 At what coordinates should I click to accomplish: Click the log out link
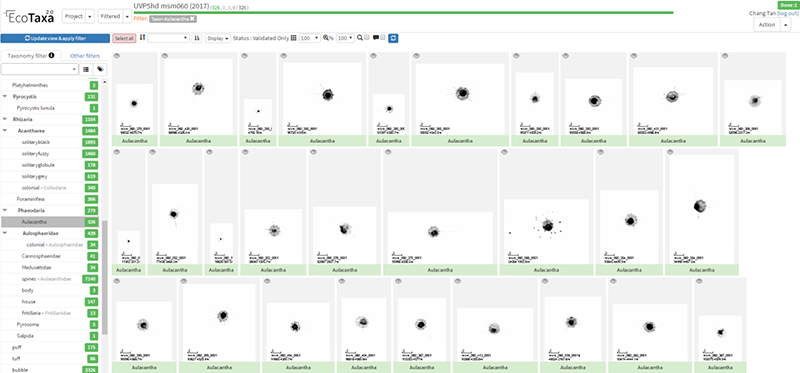(x=788, y=13)
